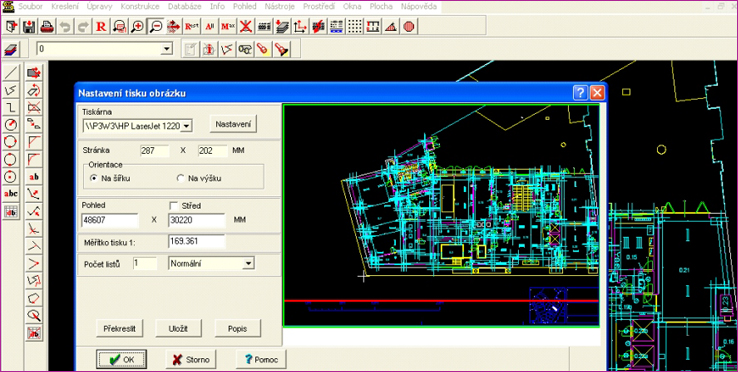Viewport: 738px width, 372px height.
Task: Open the Soubor menu
Action: coord(30,7)
